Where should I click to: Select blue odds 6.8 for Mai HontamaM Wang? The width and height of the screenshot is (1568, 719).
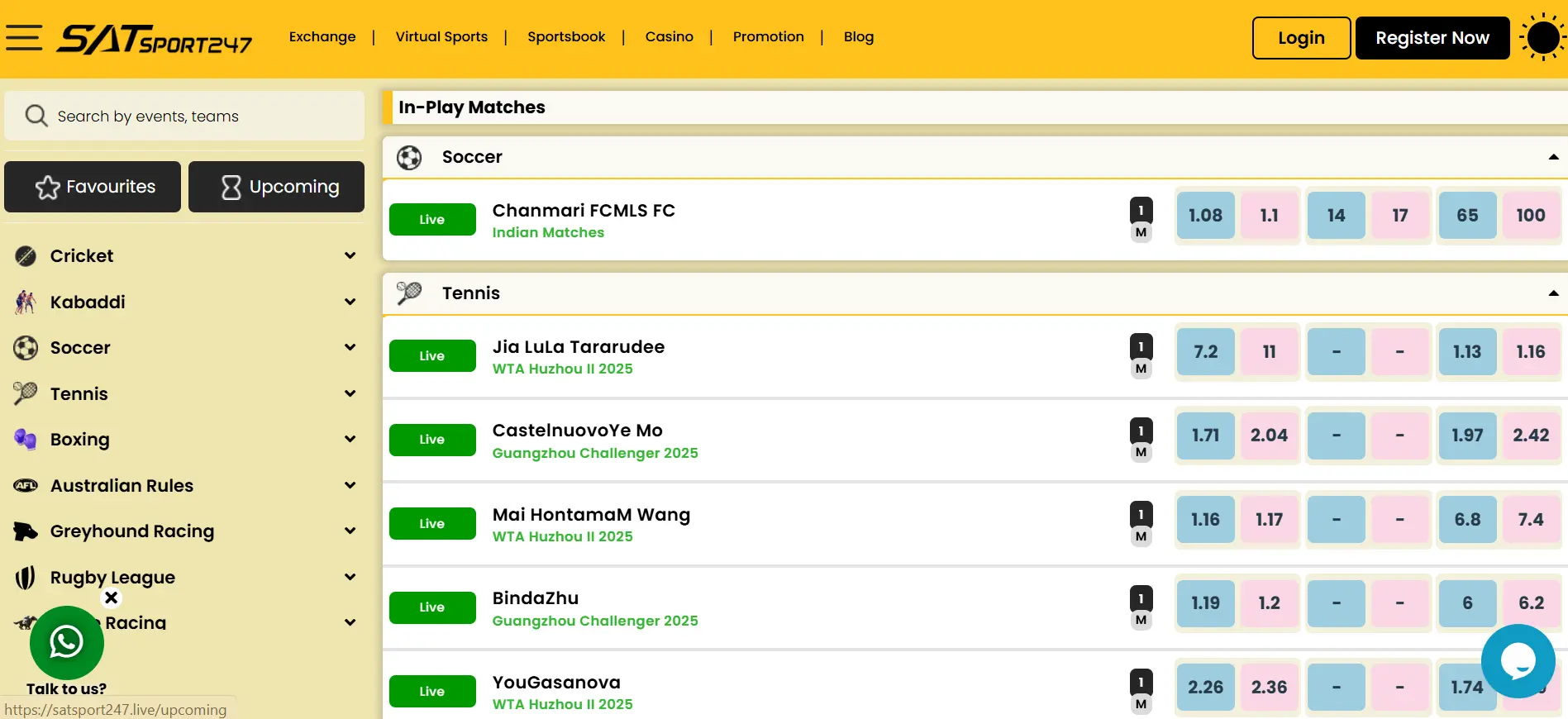click(1467, 520)
